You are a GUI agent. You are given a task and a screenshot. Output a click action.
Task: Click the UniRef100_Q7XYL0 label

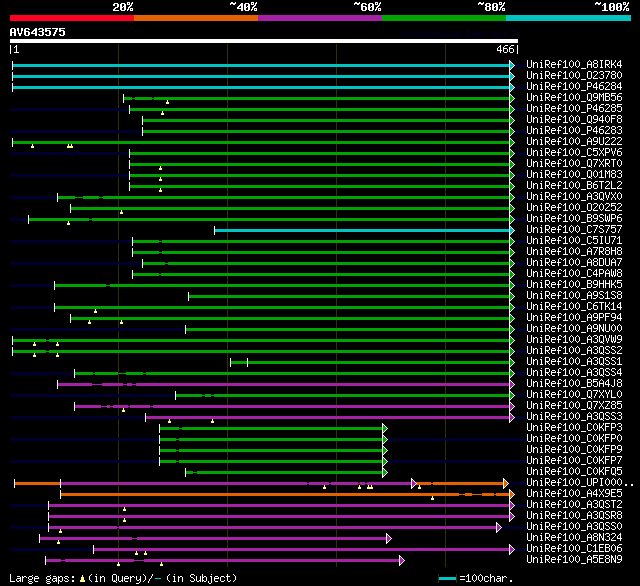[574, 395]
